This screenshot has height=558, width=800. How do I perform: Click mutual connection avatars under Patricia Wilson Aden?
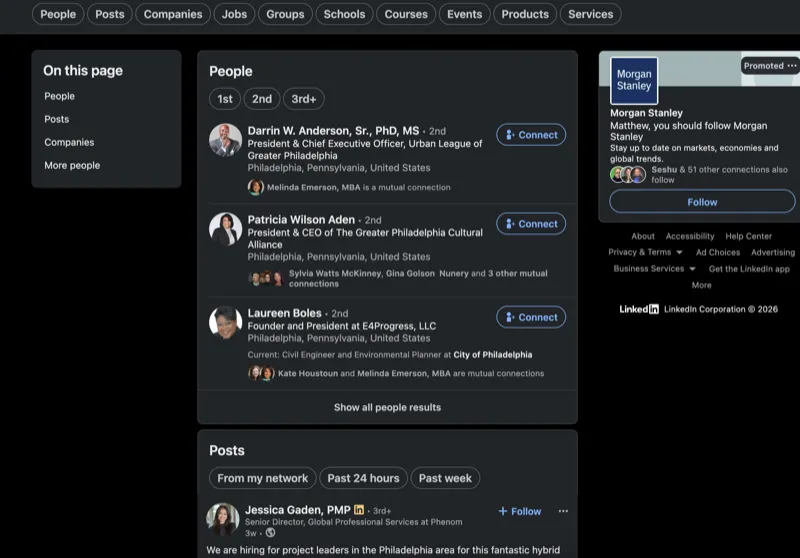[x=266, y=278]
